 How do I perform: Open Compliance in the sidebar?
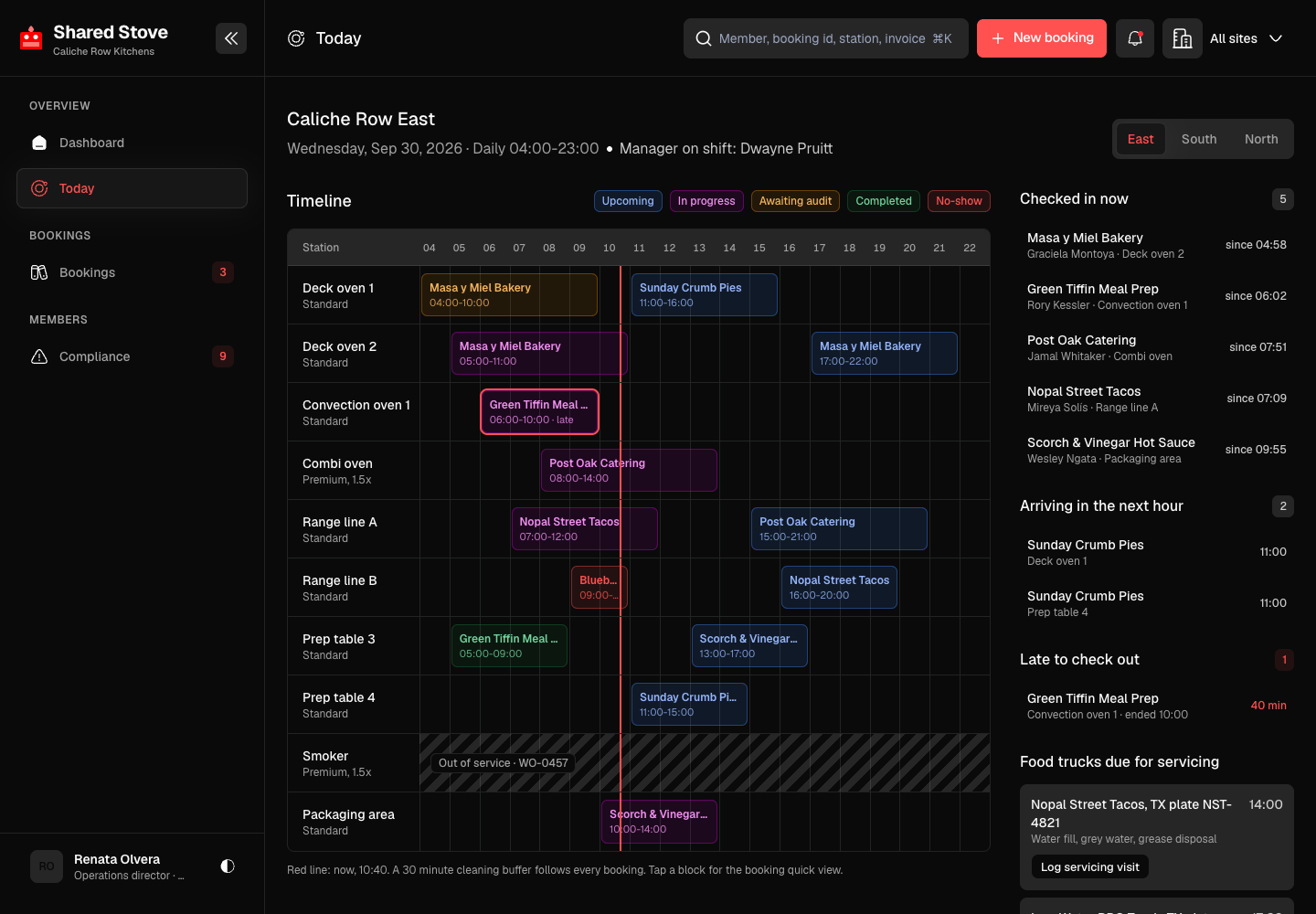pyautogui.click(x=132, y=356)
